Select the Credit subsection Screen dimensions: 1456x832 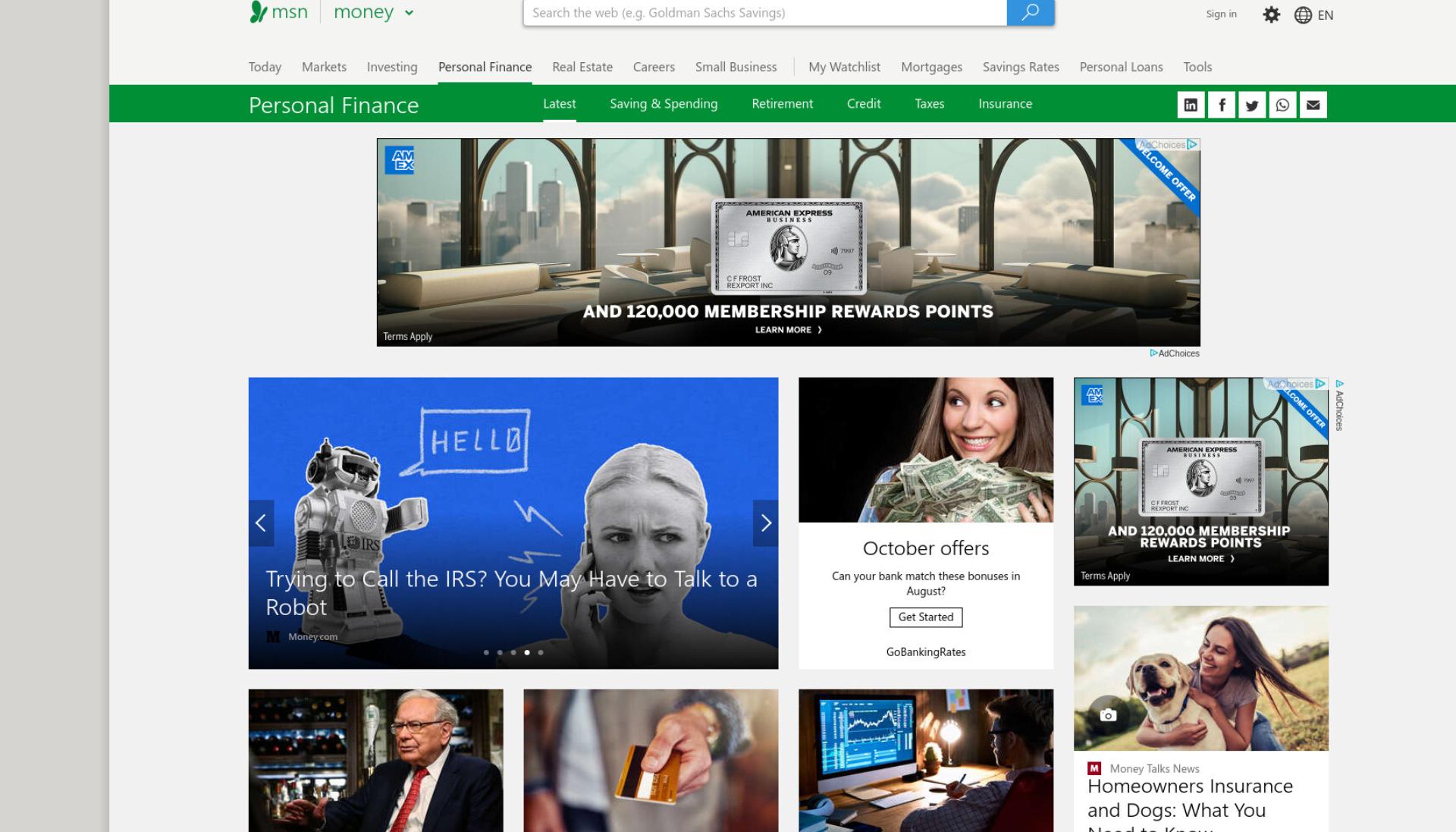point(864,104)
